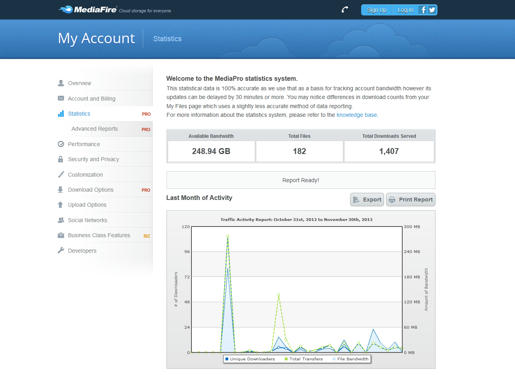This screenshot has height=375, width=515.
Task: Click the Statistics breadcrumb in the header
Action: point(167,39)
